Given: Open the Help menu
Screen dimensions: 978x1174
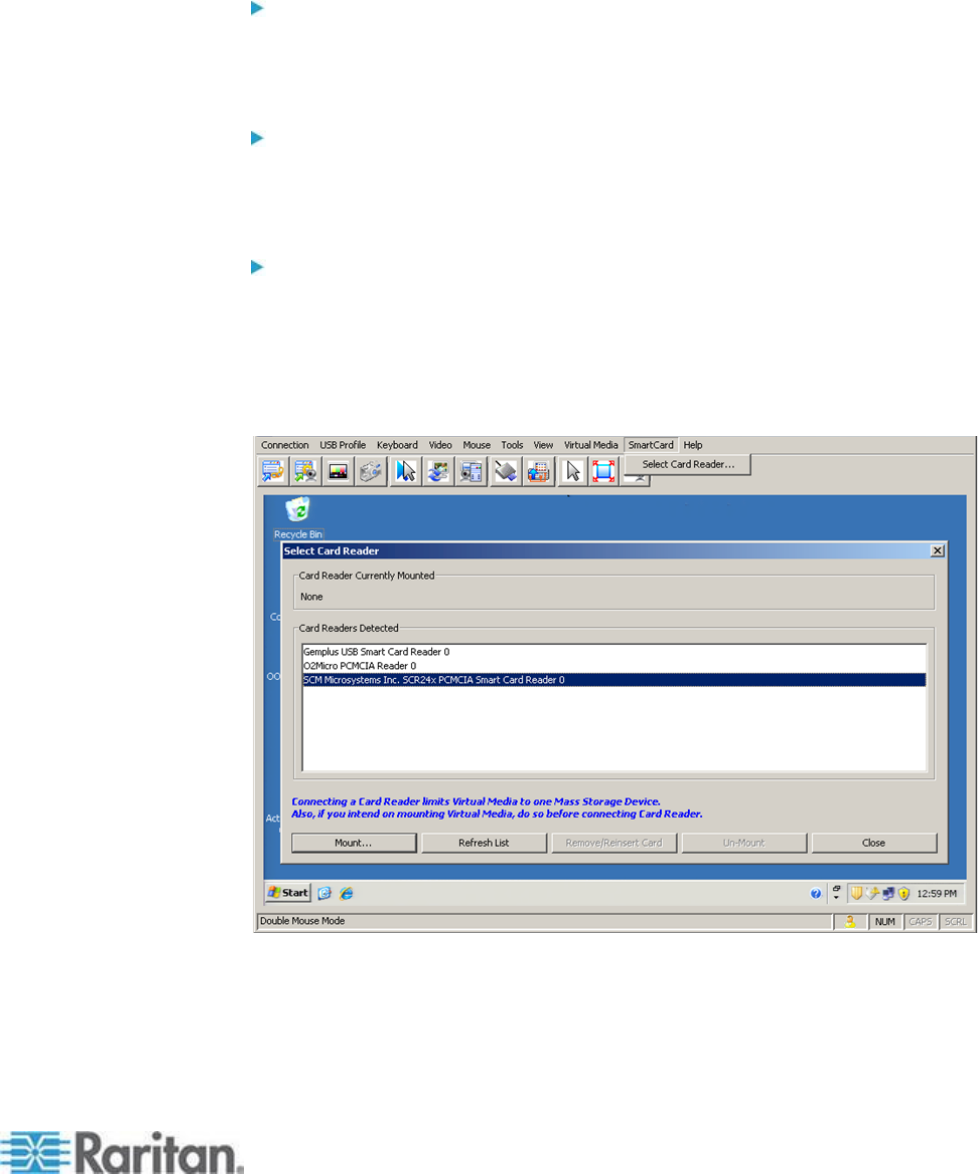Looking at the screenshot, I should 693,445.
